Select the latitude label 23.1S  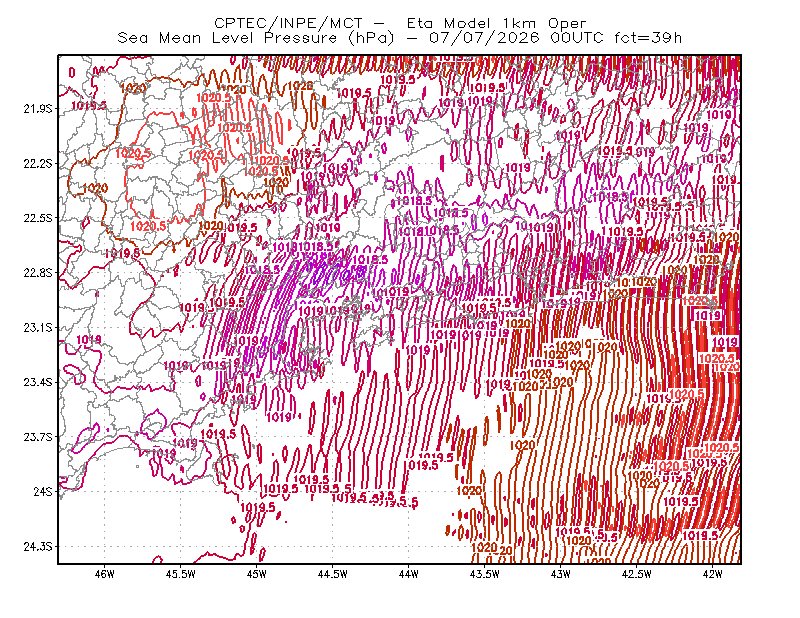pos(38,327)
